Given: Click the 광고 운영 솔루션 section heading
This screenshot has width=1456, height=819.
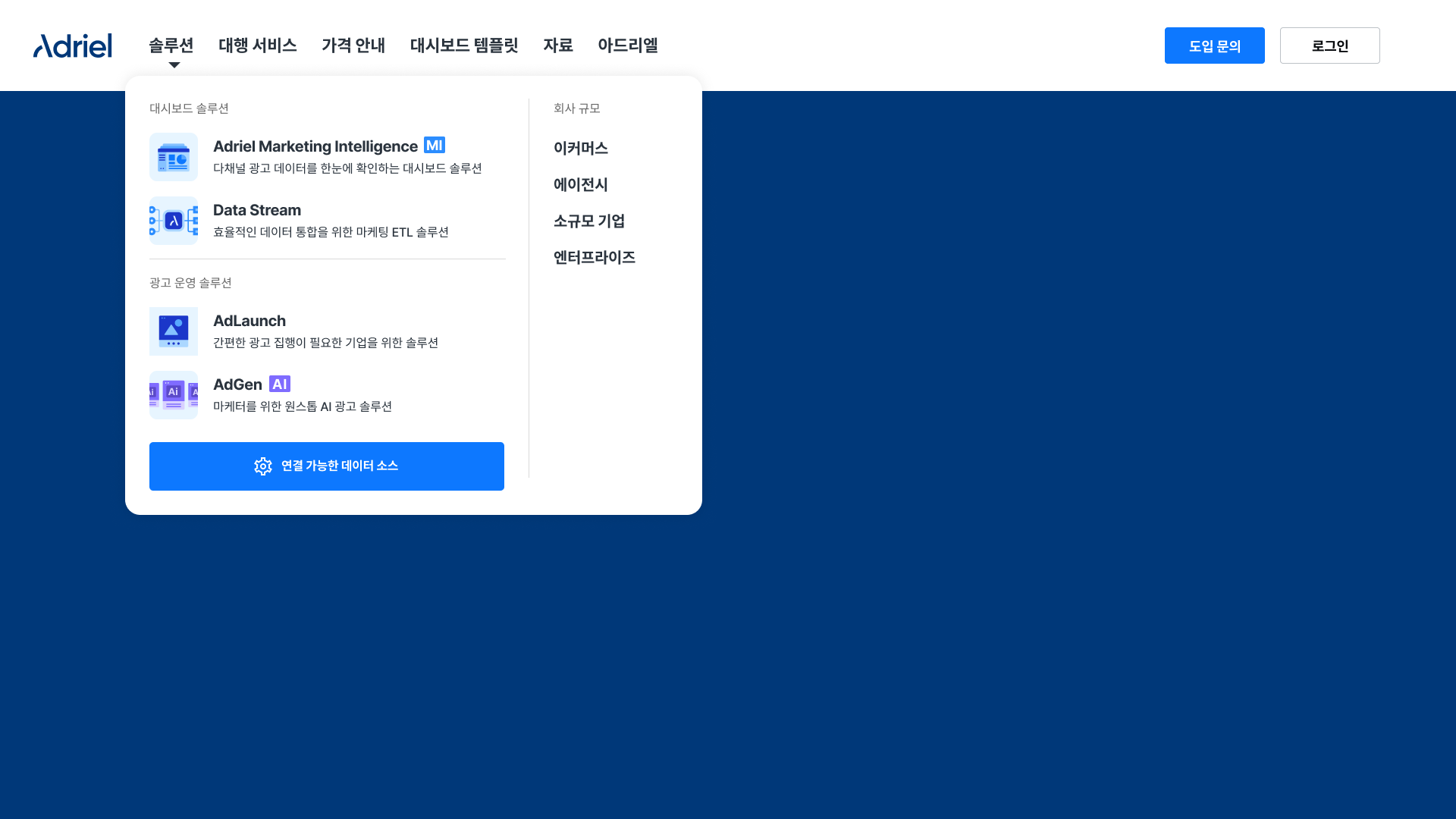Looking at the screenshot, I should [190, 283].
